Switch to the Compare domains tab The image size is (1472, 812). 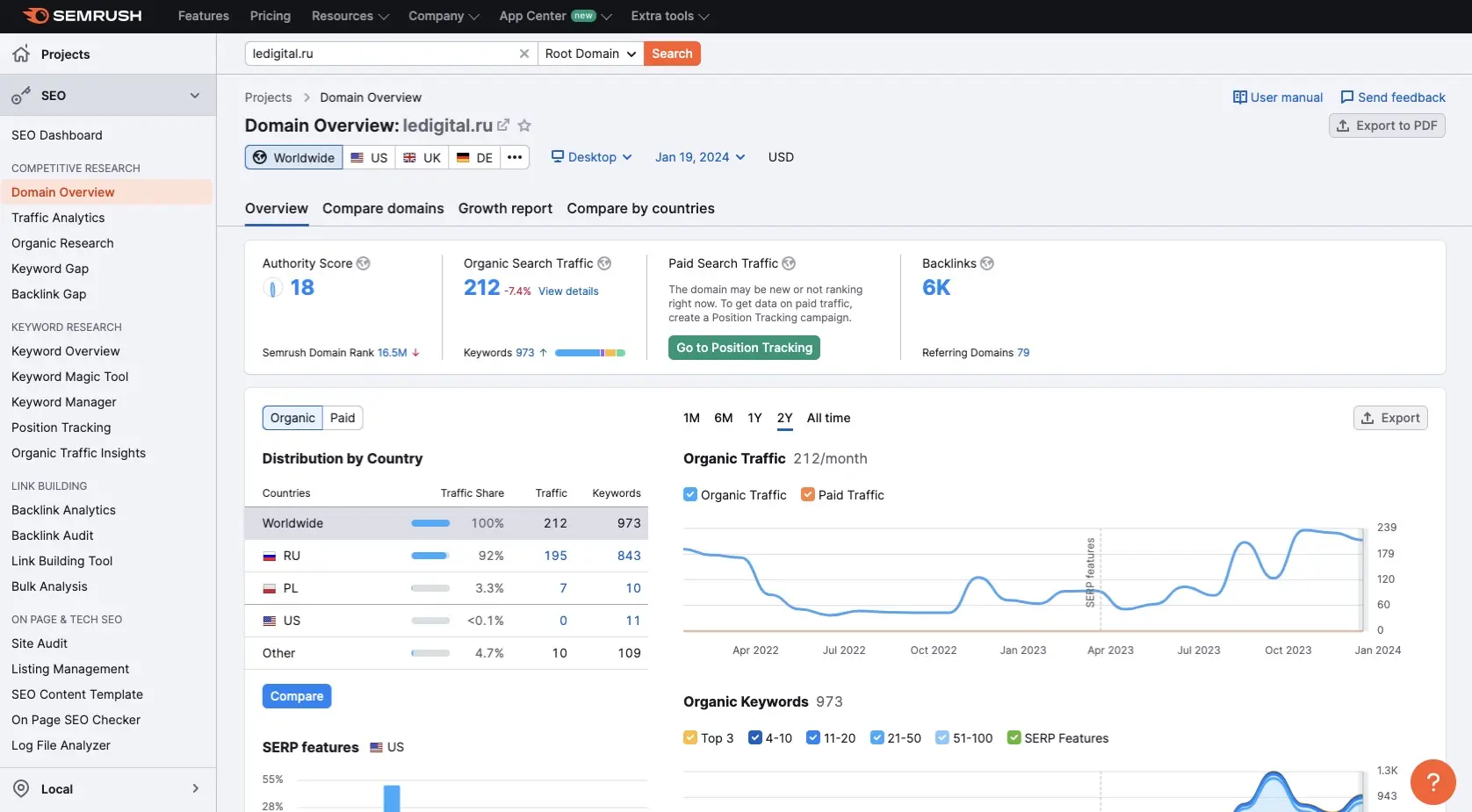383,209
